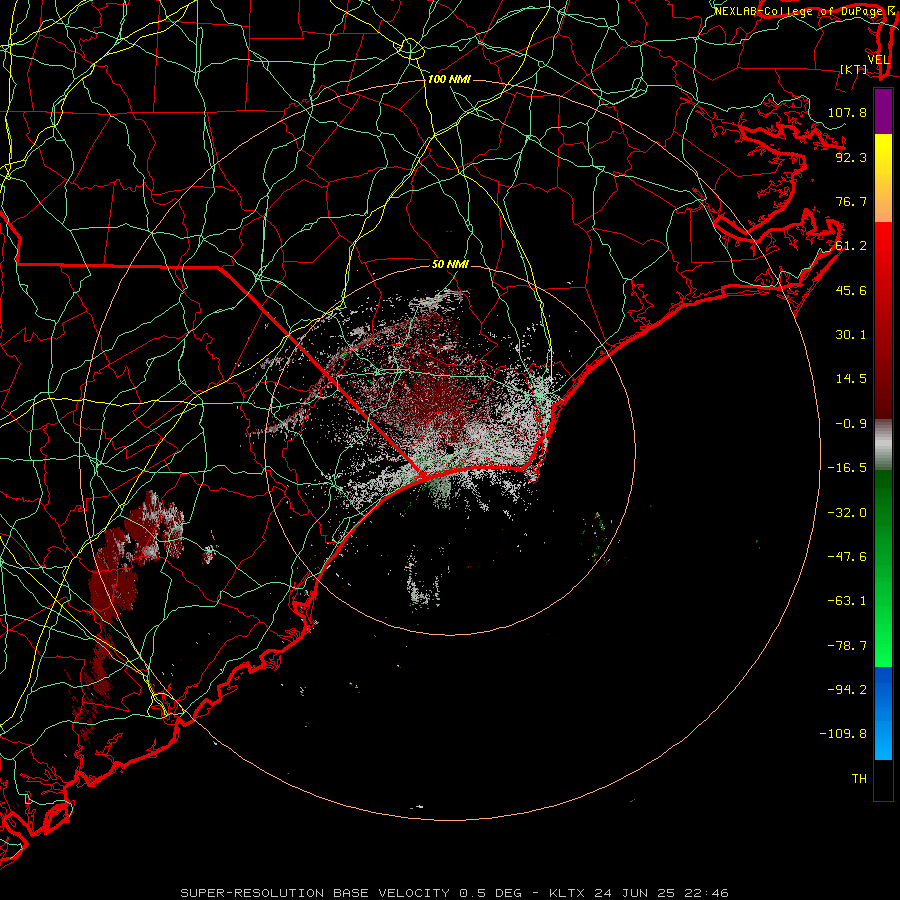
Task: Click the 50 NMI range ring label
Action: 450,264
